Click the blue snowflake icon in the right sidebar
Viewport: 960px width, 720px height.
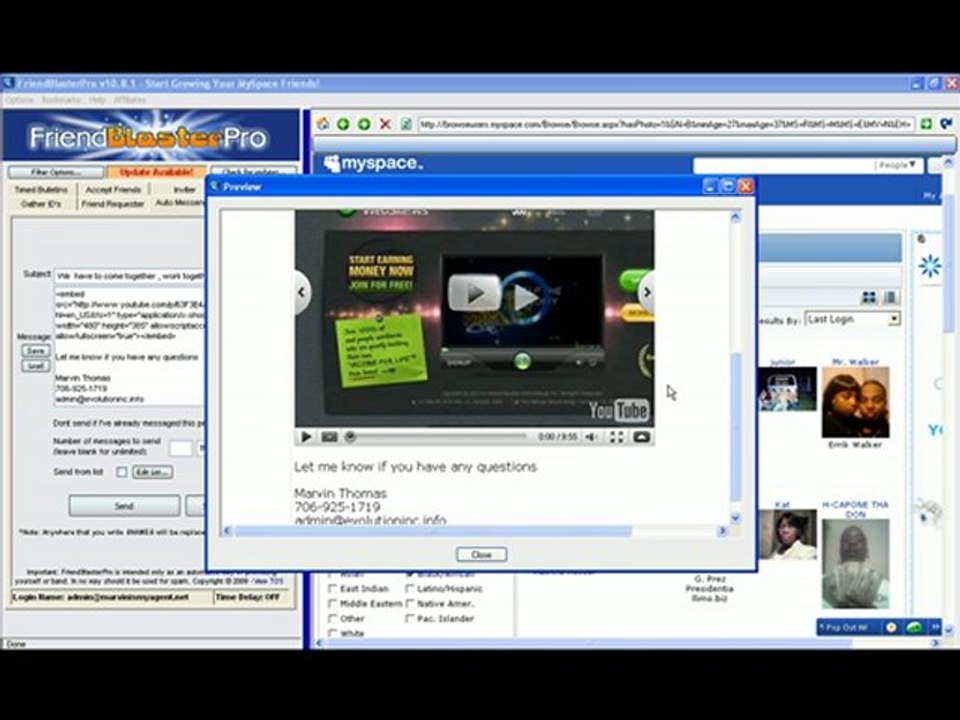[x=929, y=266]
